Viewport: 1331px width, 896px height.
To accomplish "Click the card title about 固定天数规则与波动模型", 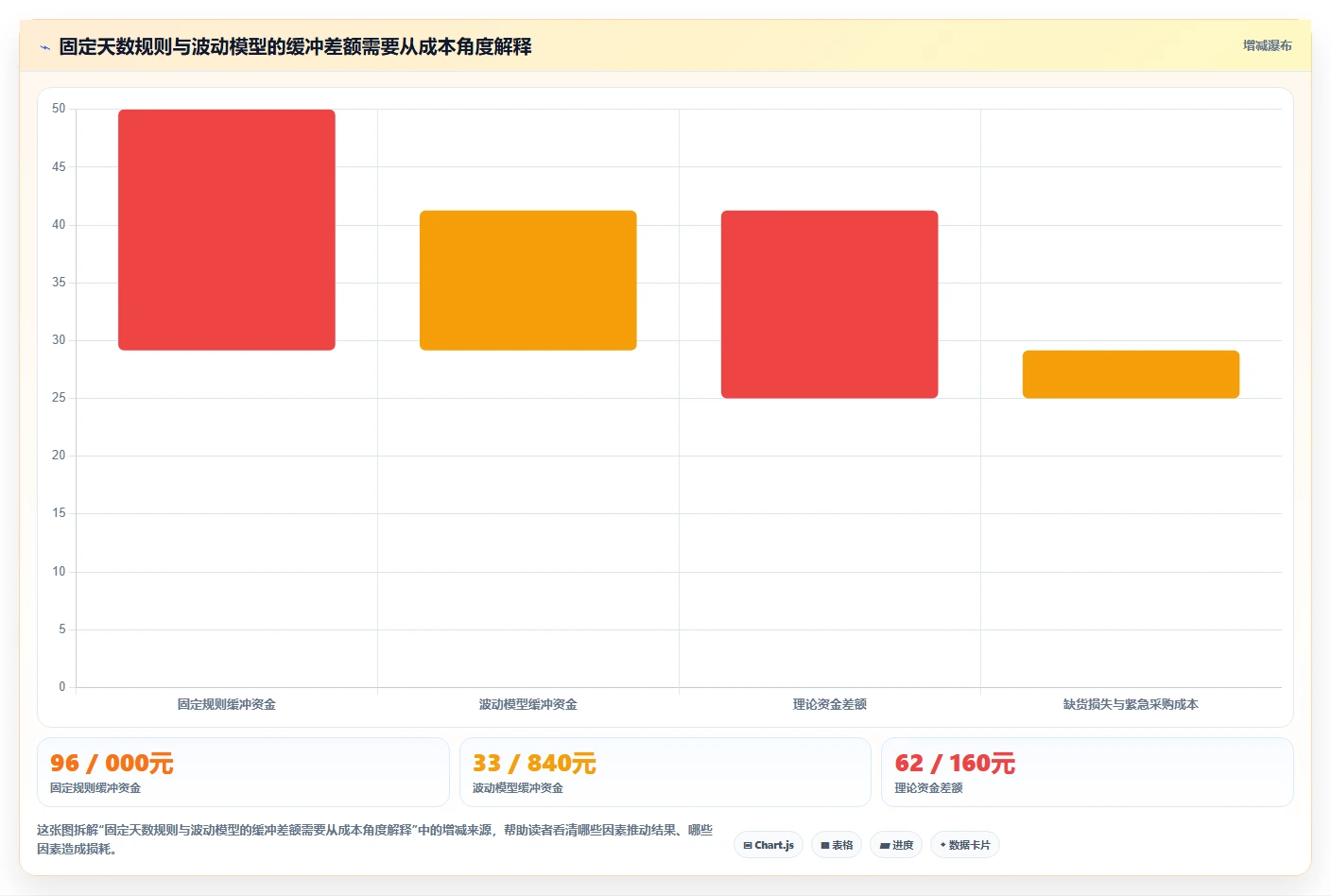I will (x=295, y=46).
